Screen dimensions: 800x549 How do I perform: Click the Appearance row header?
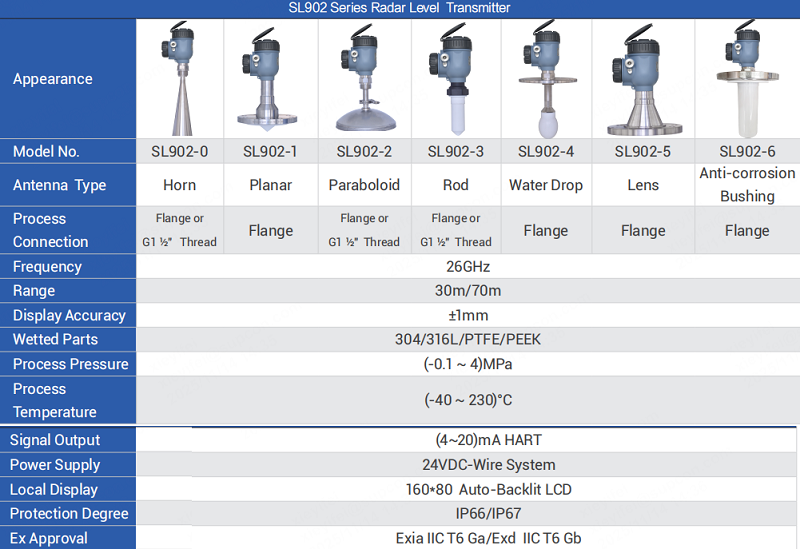(53, 79)
